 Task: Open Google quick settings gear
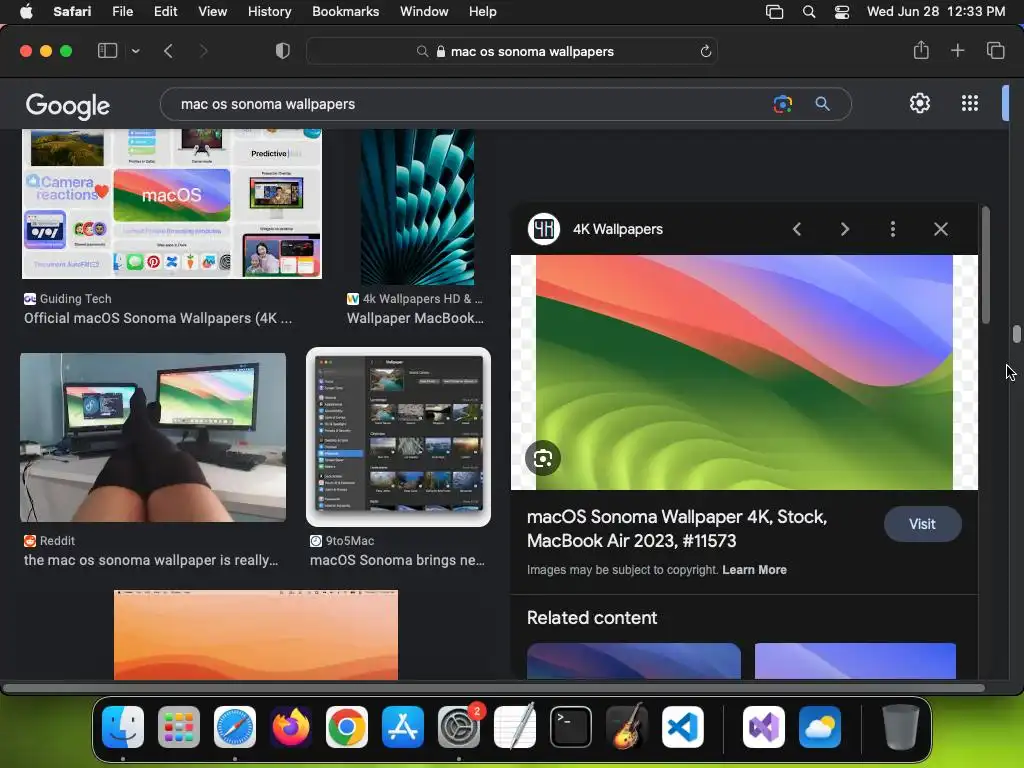pos(920,103)
